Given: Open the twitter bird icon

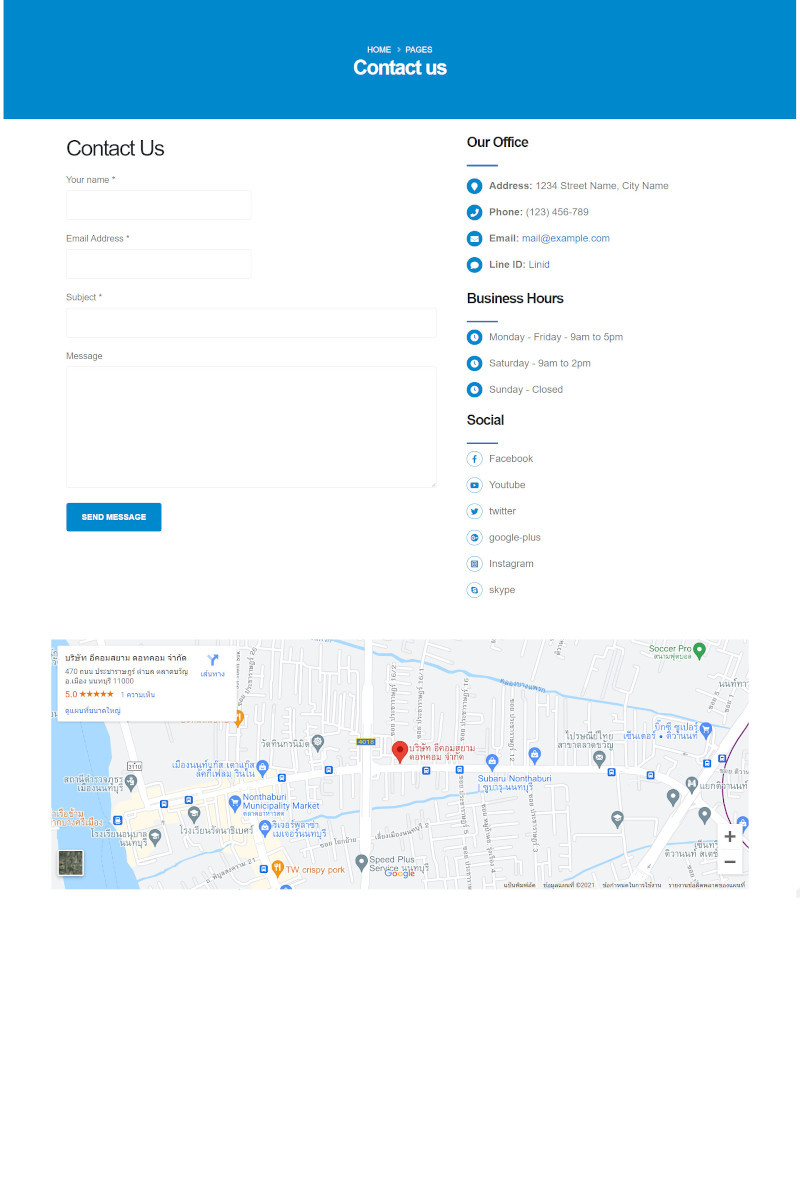Looking at the screenshot, I should [474, 511].
